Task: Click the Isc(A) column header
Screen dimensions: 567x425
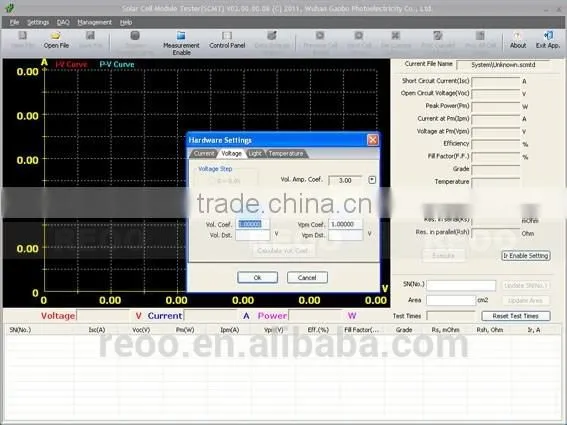Action: (97, 330)
